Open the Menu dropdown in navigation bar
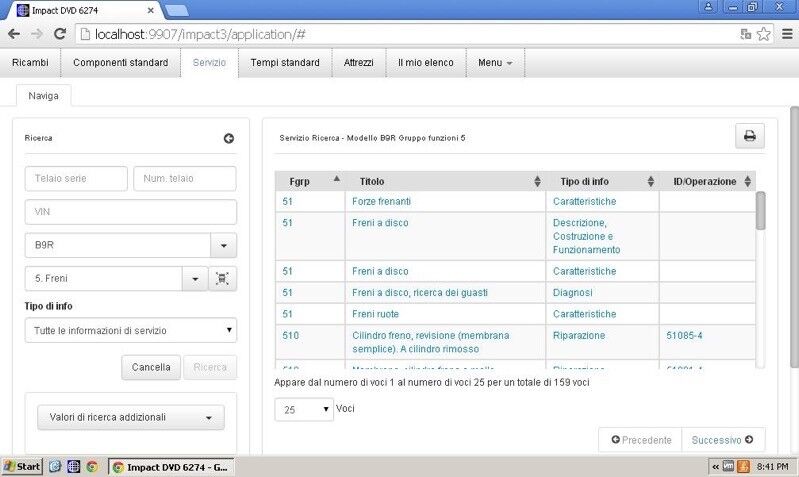 coord(495,62)
